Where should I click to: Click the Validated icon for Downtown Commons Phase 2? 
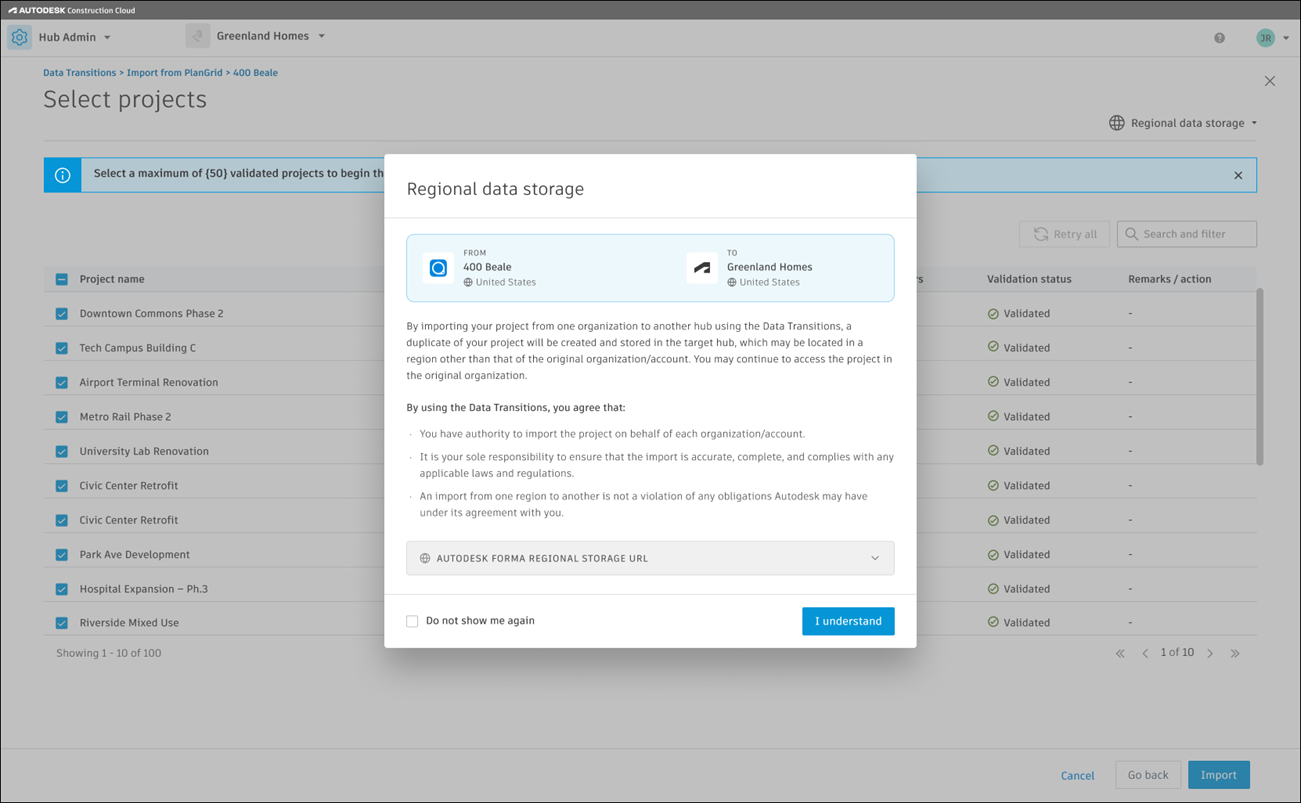click(x=993, y=313)
